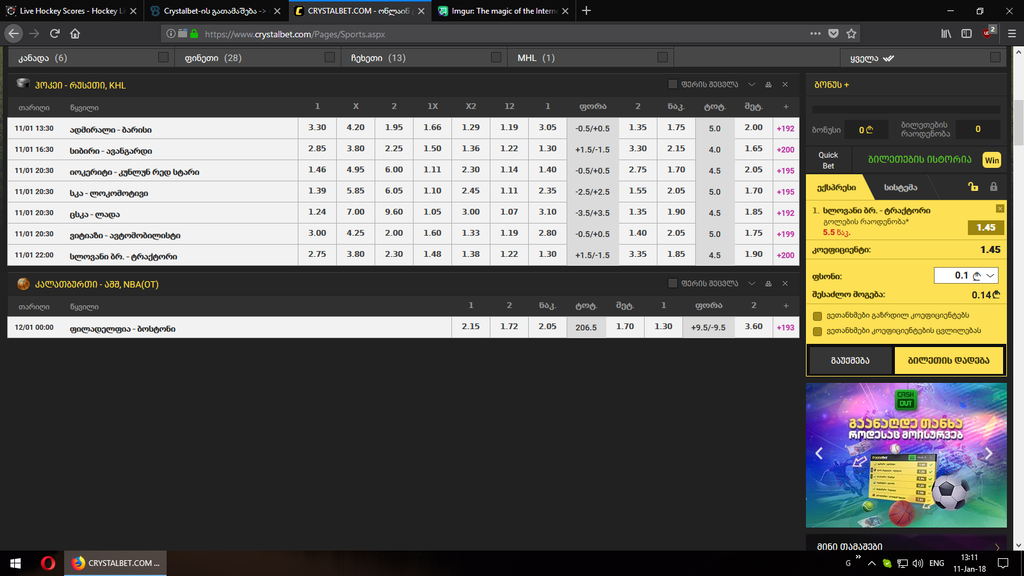Bookmark this page with the star icon
The image size is (1024, 576).
[x=852, y=33]
